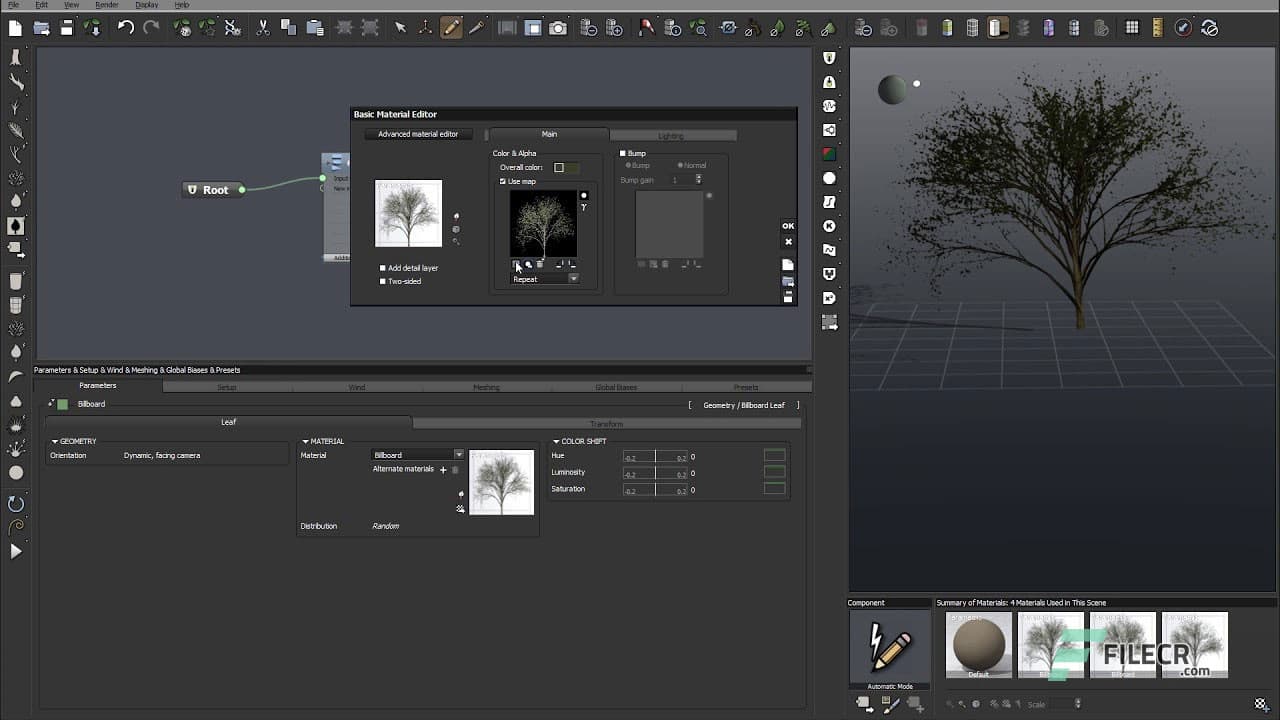Expand the Alternate materials list with the plus
The height and width of the screenshot is (720, 1280).
[x=445, y=468]
